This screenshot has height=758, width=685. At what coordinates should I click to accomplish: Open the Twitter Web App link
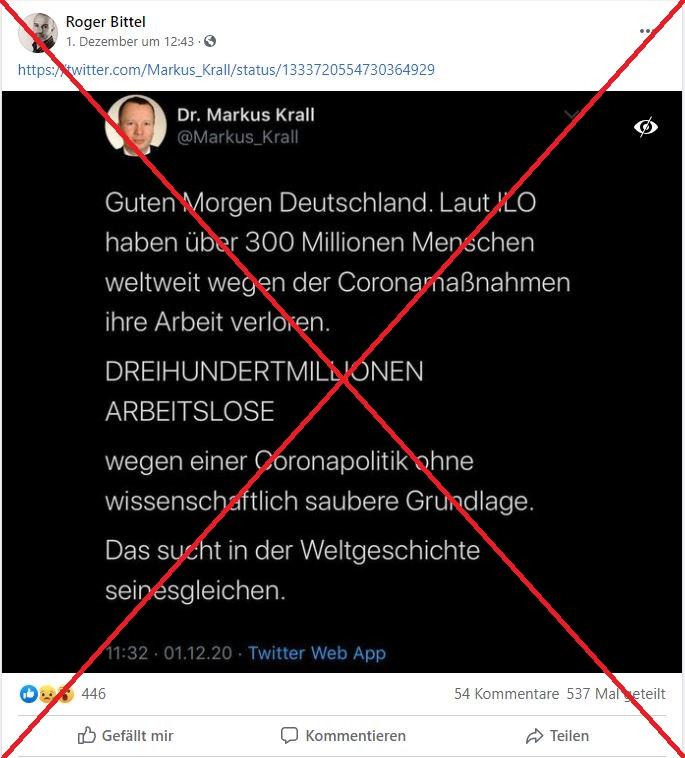click(x=317, y=653)
